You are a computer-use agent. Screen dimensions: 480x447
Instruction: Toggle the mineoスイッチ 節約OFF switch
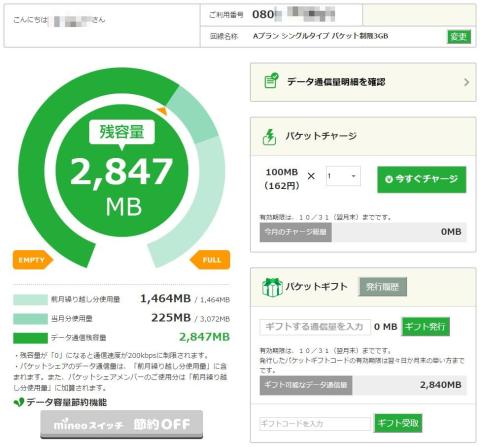[x=121, y=424]
